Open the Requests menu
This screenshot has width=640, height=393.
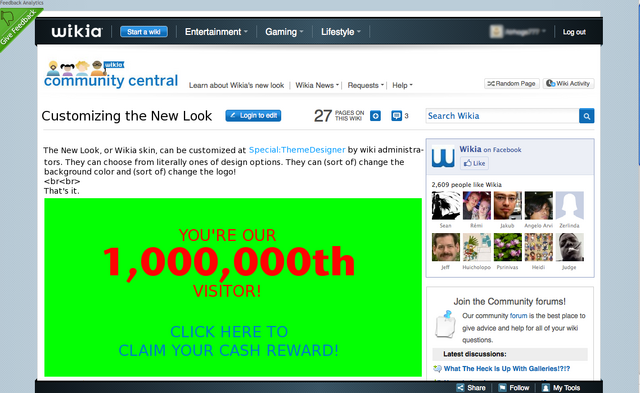366,85
